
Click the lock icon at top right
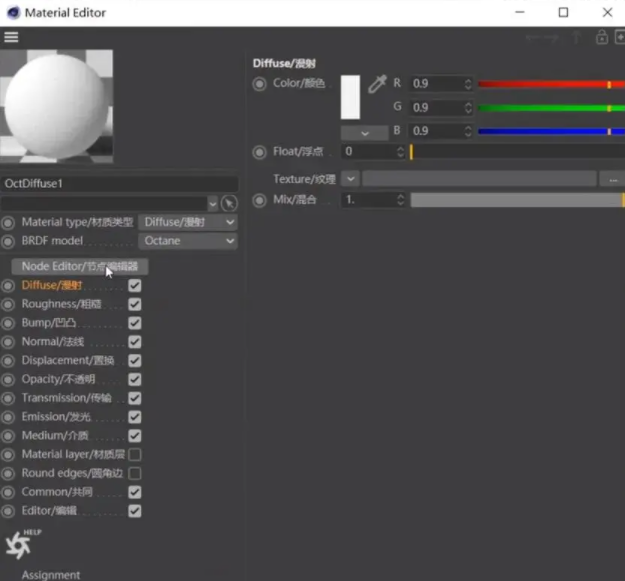pos(601,37)
